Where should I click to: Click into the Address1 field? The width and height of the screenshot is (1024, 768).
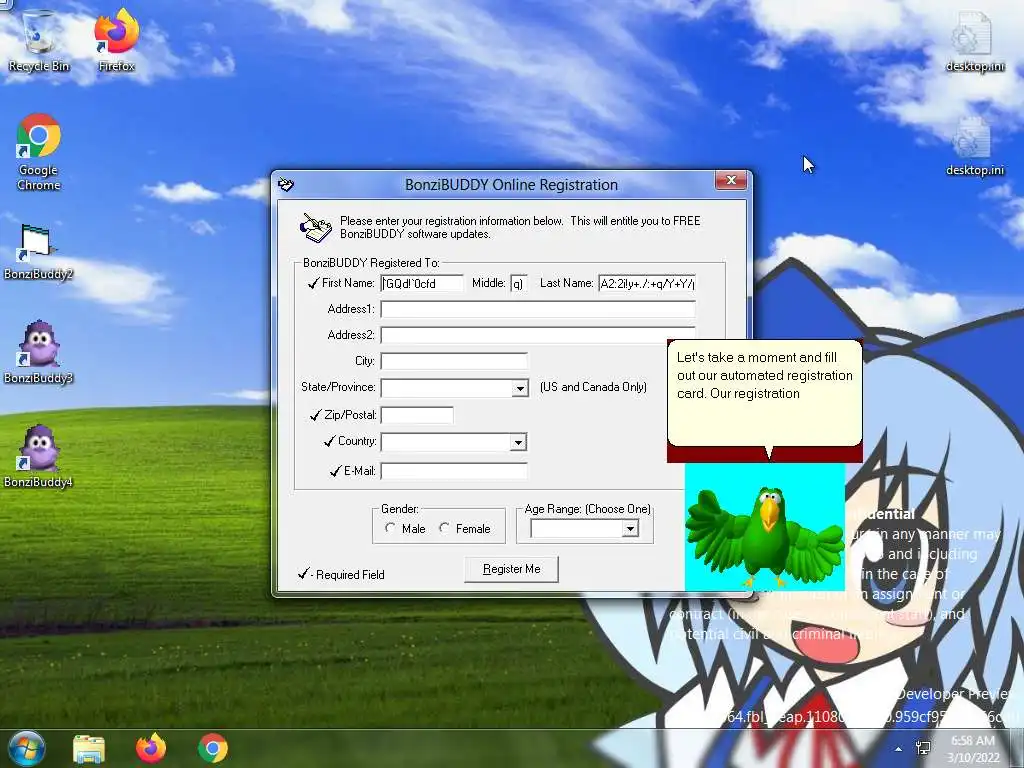[538, 310]
